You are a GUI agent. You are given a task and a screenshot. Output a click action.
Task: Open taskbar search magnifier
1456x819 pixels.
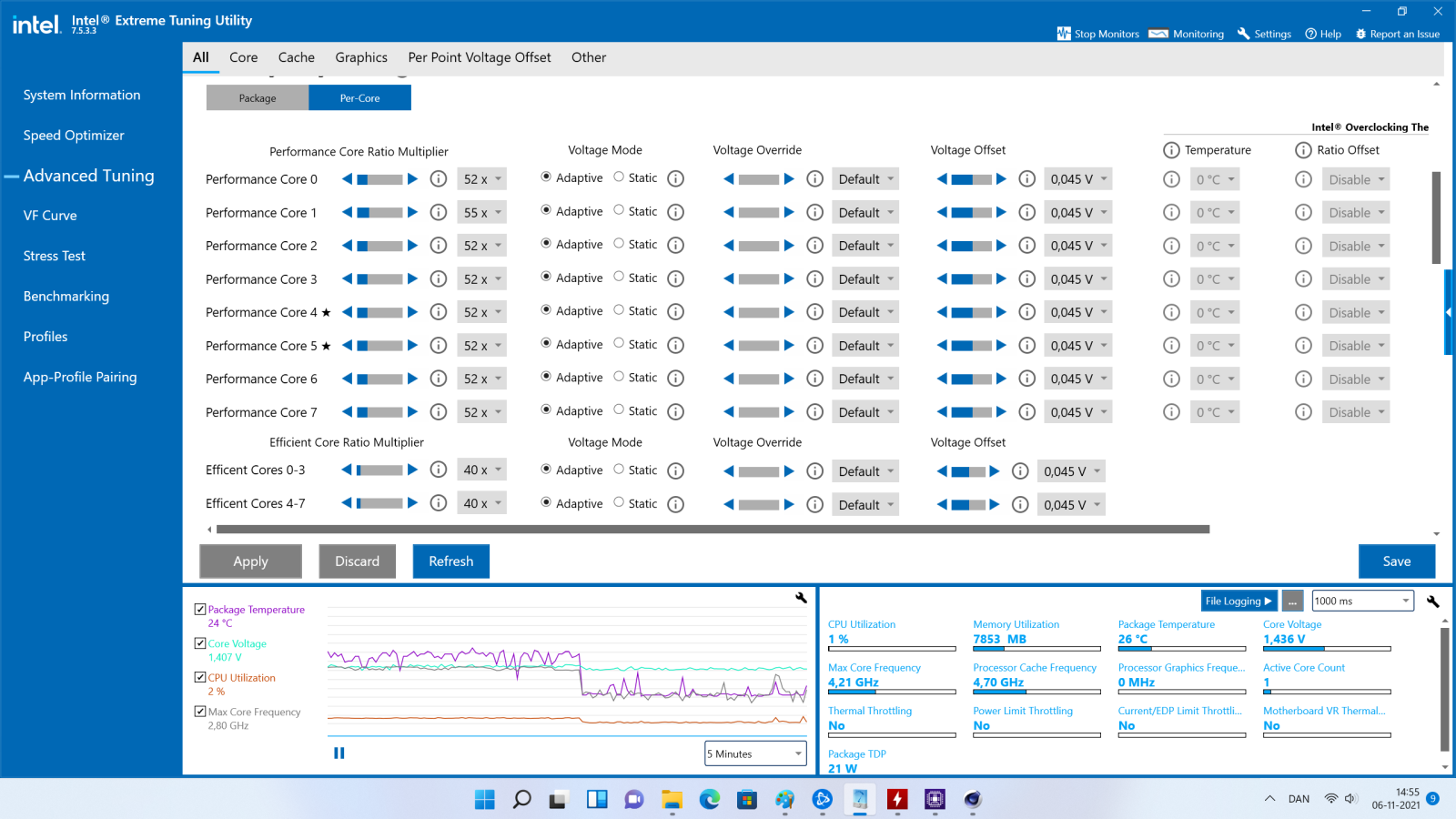[x=522, y=799]
